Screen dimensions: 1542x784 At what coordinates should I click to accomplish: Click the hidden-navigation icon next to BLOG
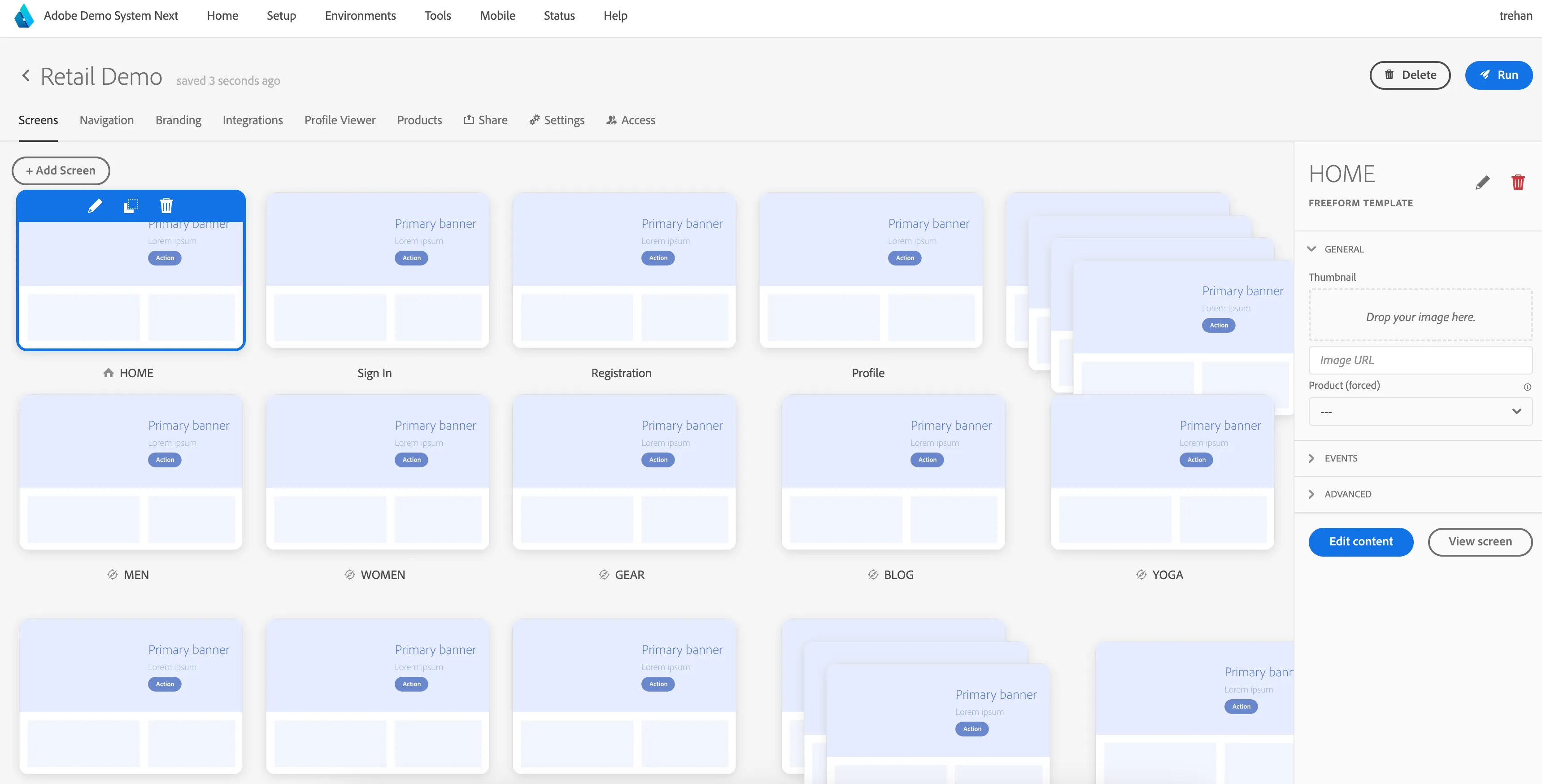873,575
